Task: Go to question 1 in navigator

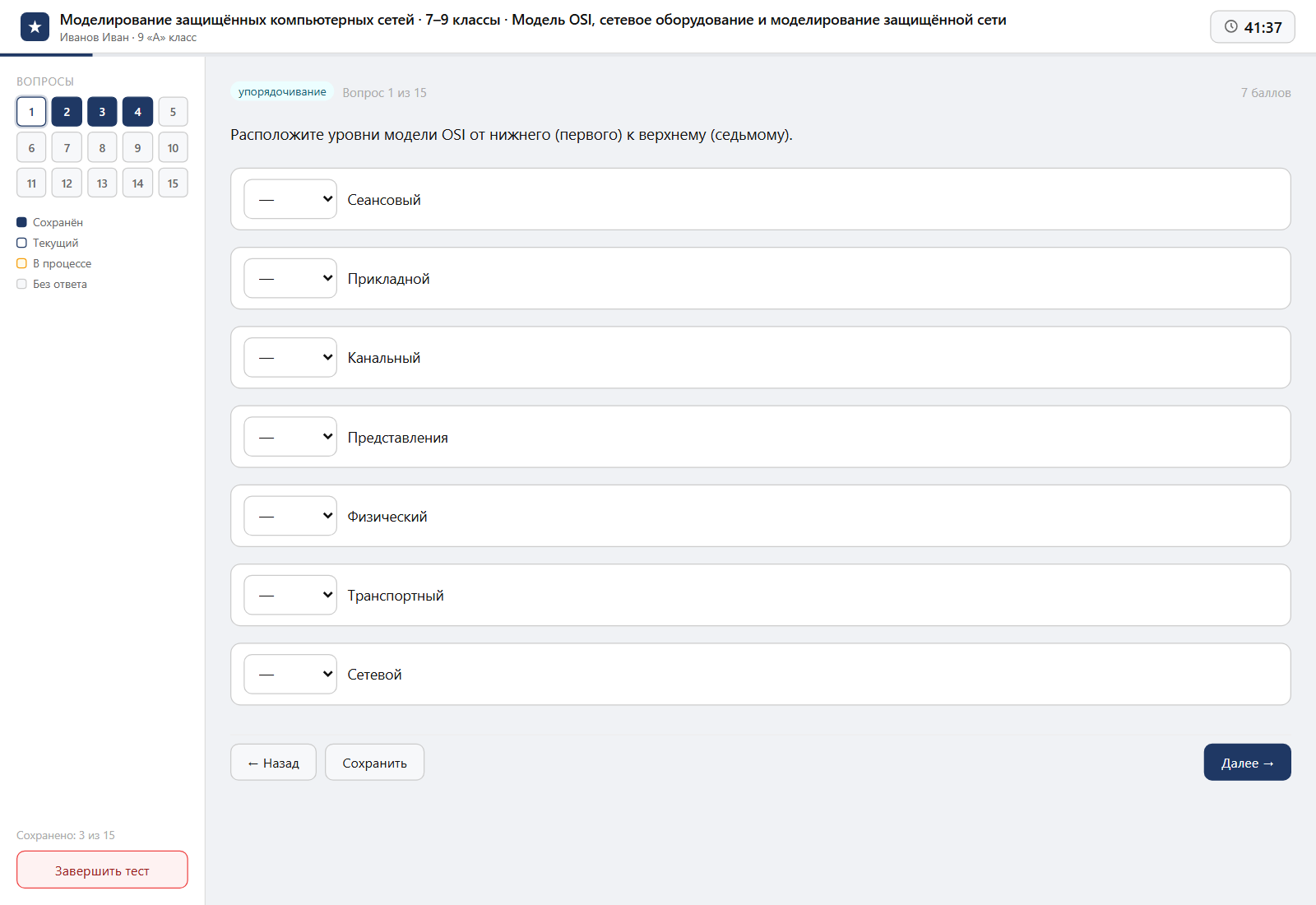Action: click(31, 112)
